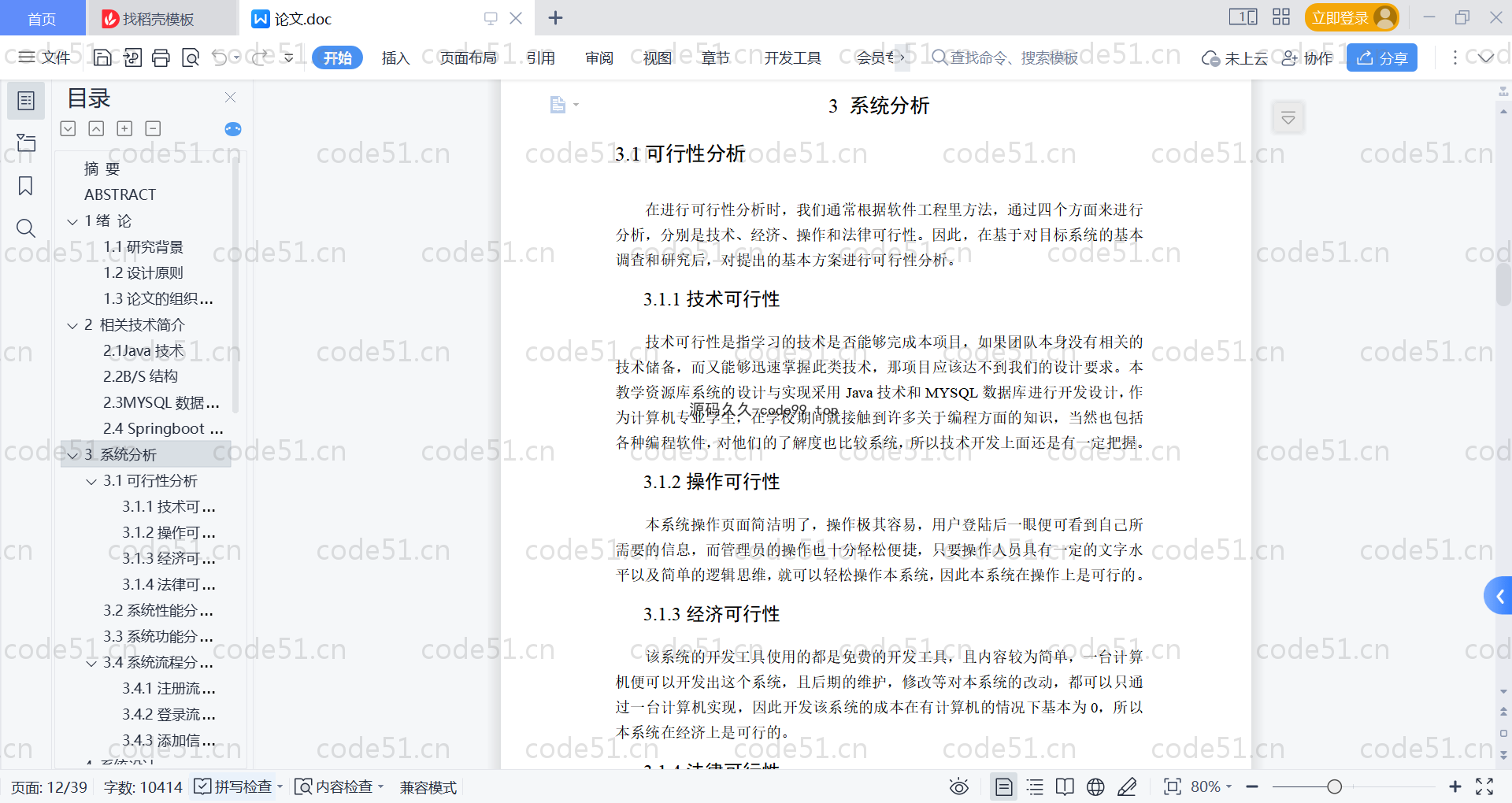Image resolution: width=1512 pixels, height=803 pixels.
Task: Click the command search field
Action: click(x=1005, y=57)
